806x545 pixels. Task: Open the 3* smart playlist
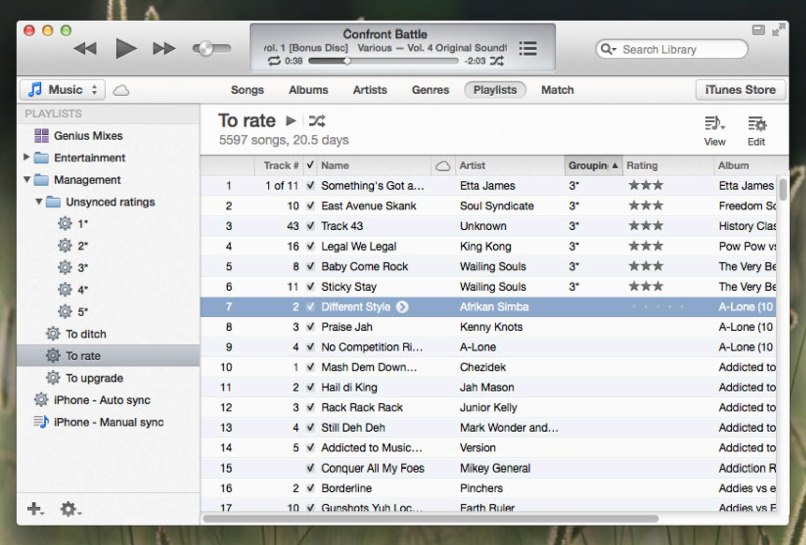[x=72, y=268]
